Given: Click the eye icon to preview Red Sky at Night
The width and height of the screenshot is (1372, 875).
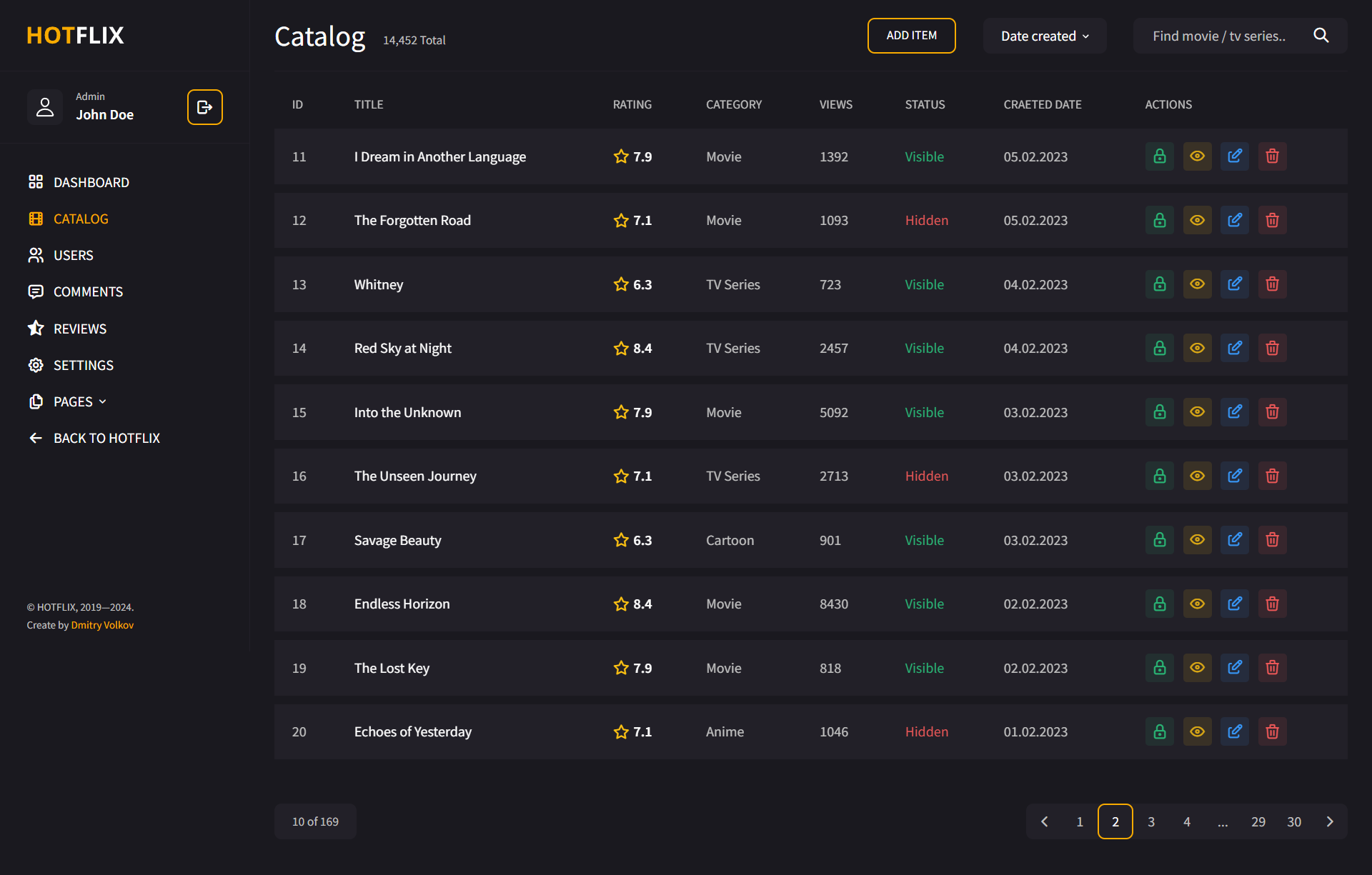Looking at the screenshot, I should tap(1197, 348).
